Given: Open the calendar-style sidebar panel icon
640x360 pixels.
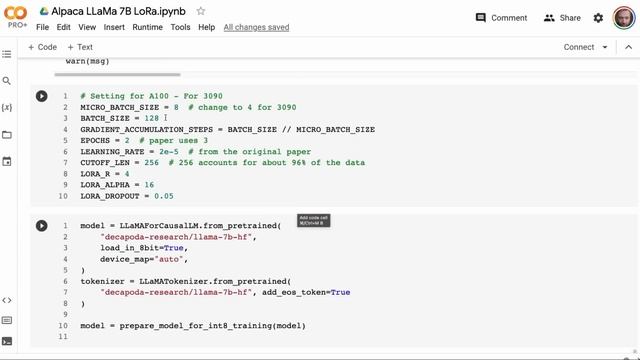Looking at the screenshot, I should pyautogui.click(x=7, y=162).
